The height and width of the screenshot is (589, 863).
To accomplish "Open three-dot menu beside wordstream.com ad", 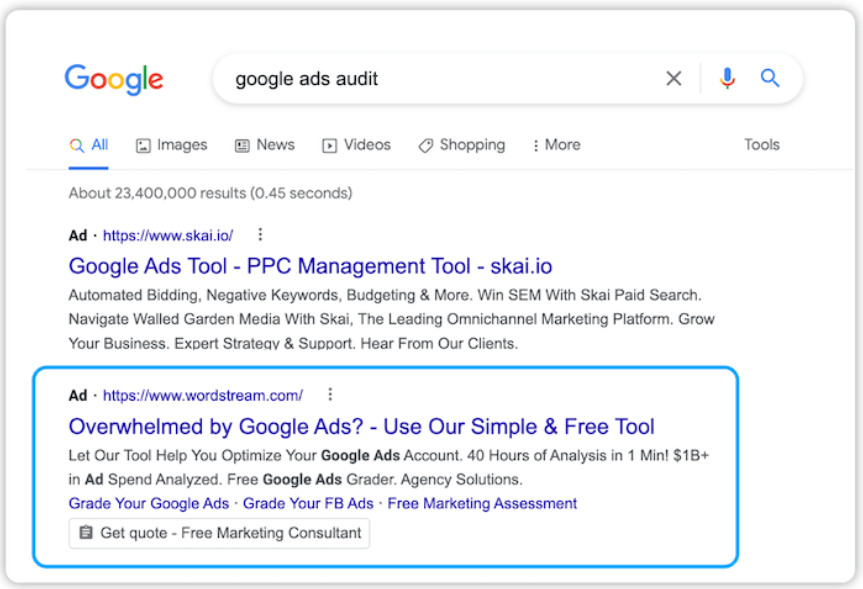I will [330, 394].
